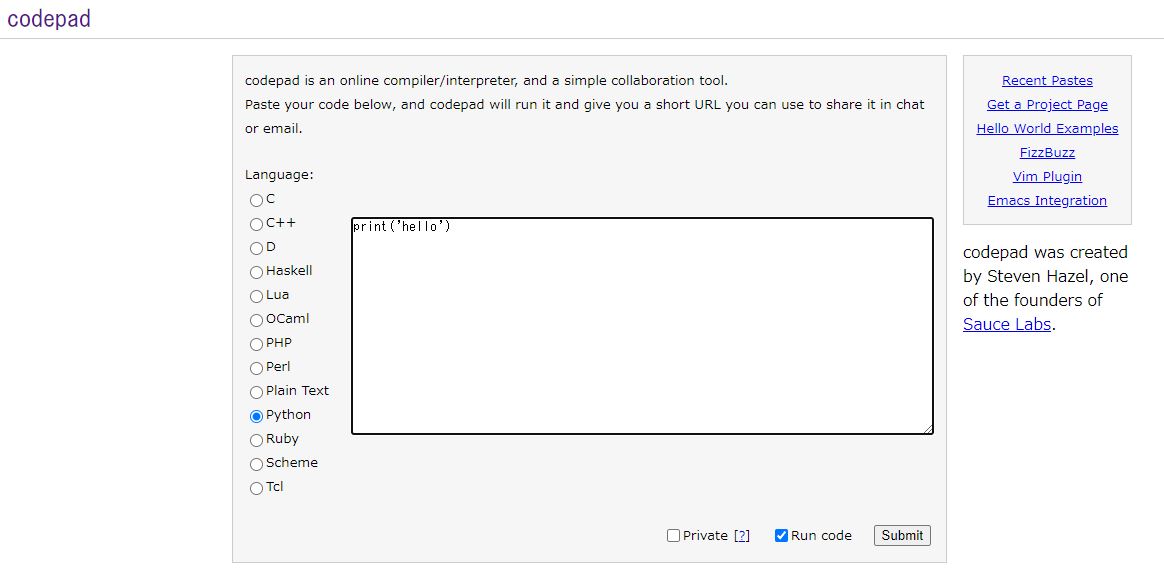Image resolution: width=1164 pixels, height=583 pixels.
Task: Go to Hello World Examples
Action: (x=1047, y=129)
